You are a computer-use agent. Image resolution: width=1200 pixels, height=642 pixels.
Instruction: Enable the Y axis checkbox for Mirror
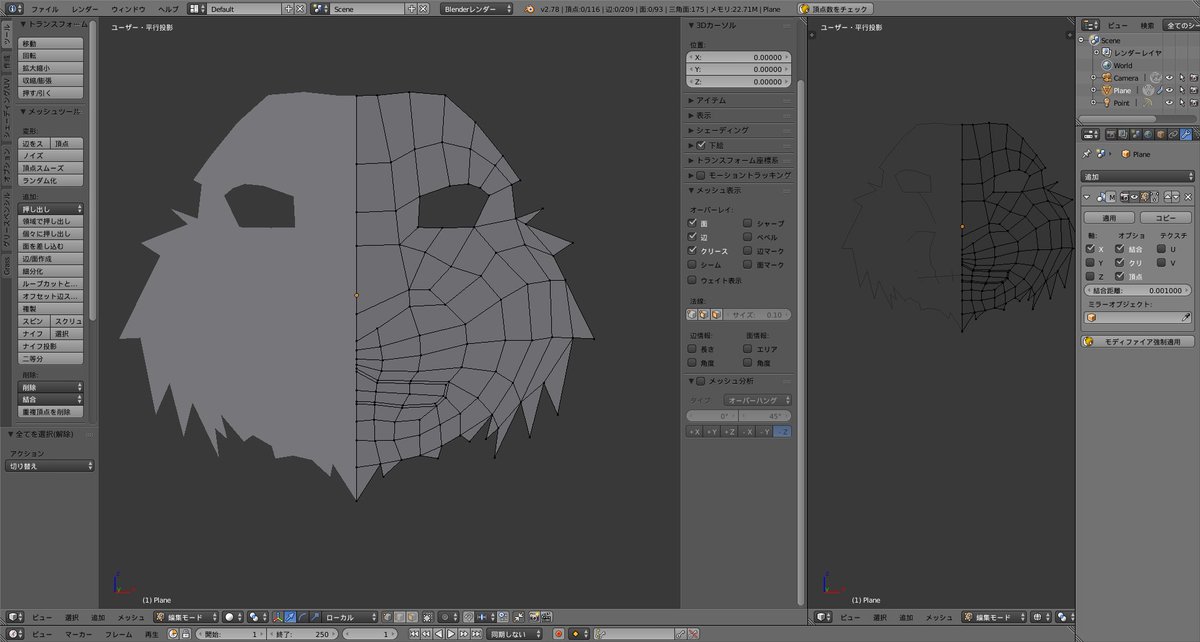1090,263
